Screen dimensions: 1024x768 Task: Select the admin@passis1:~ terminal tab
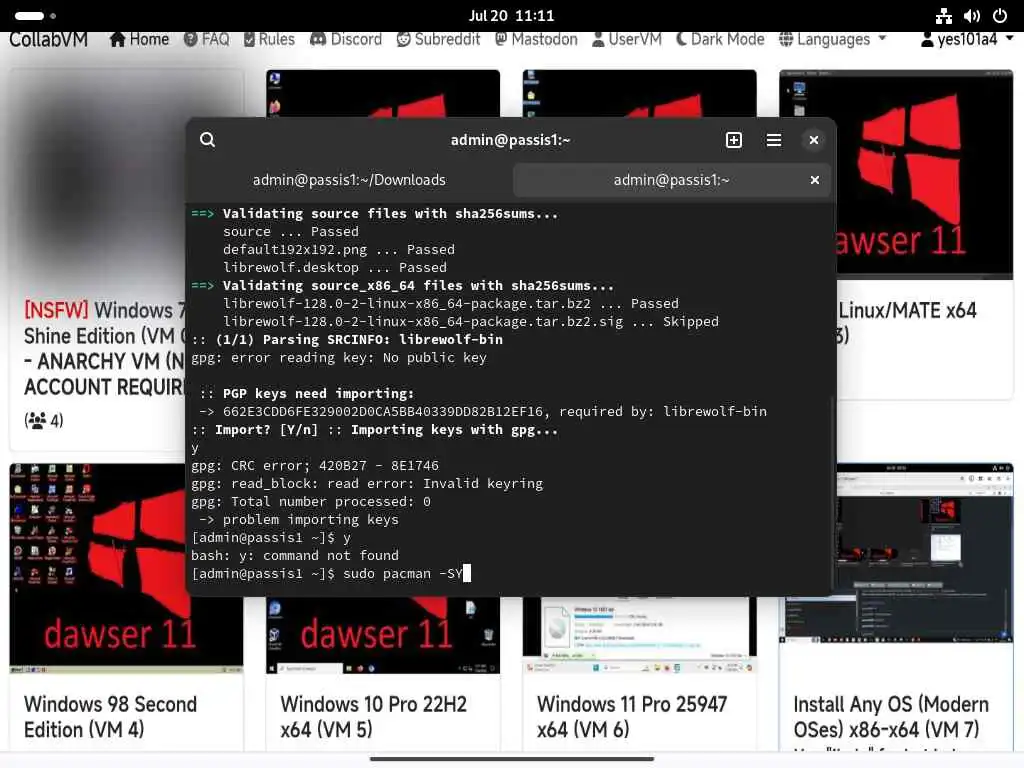[671, 180]
